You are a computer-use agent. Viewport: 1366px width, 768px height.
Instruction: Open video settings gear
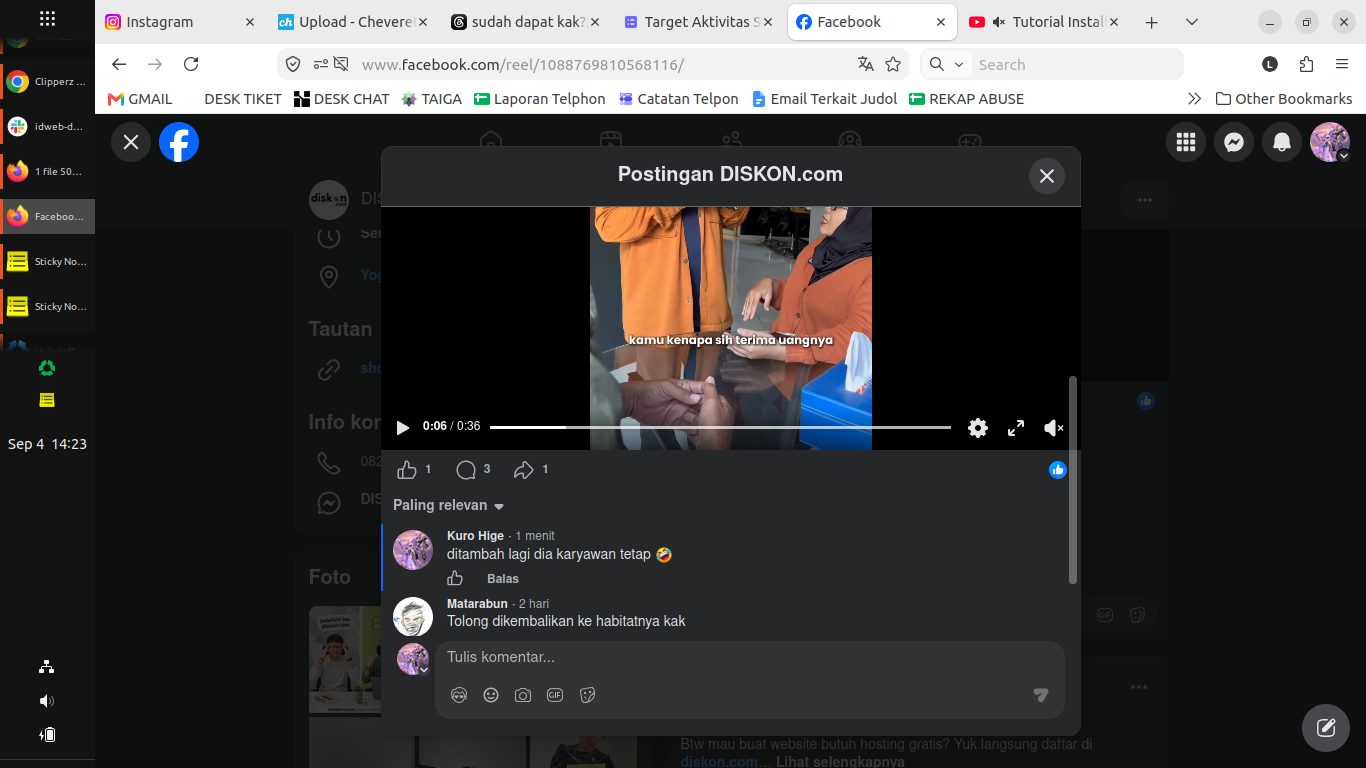click(x=978, y=428)
